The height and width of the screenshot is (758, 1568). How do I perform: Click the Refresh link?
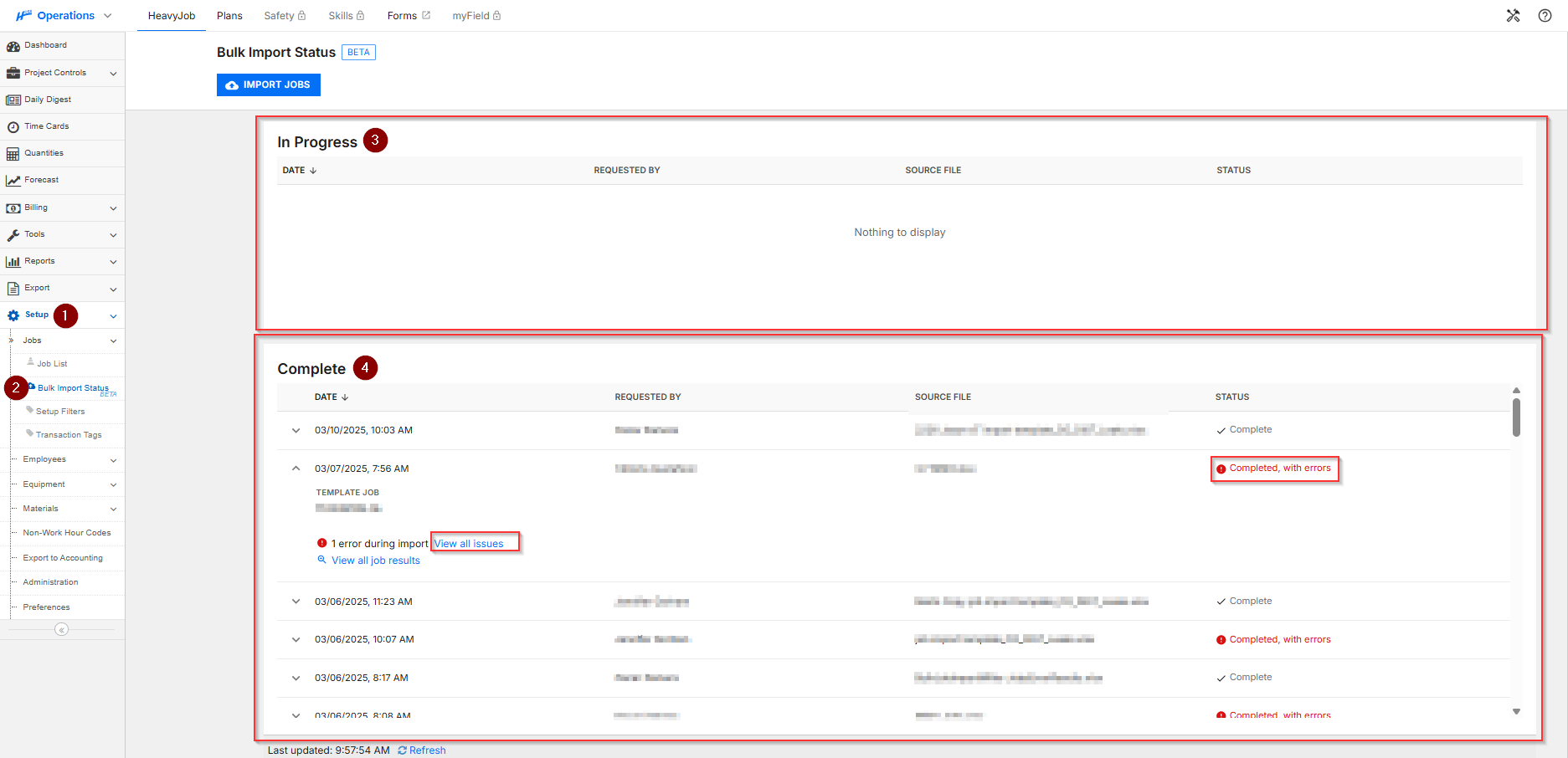(x=428, y=750)
